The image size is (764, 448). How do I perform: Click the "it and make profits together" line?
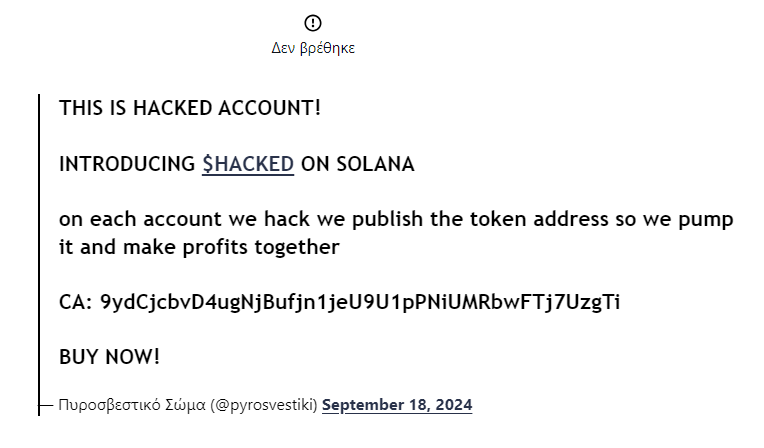pos(199,247)
